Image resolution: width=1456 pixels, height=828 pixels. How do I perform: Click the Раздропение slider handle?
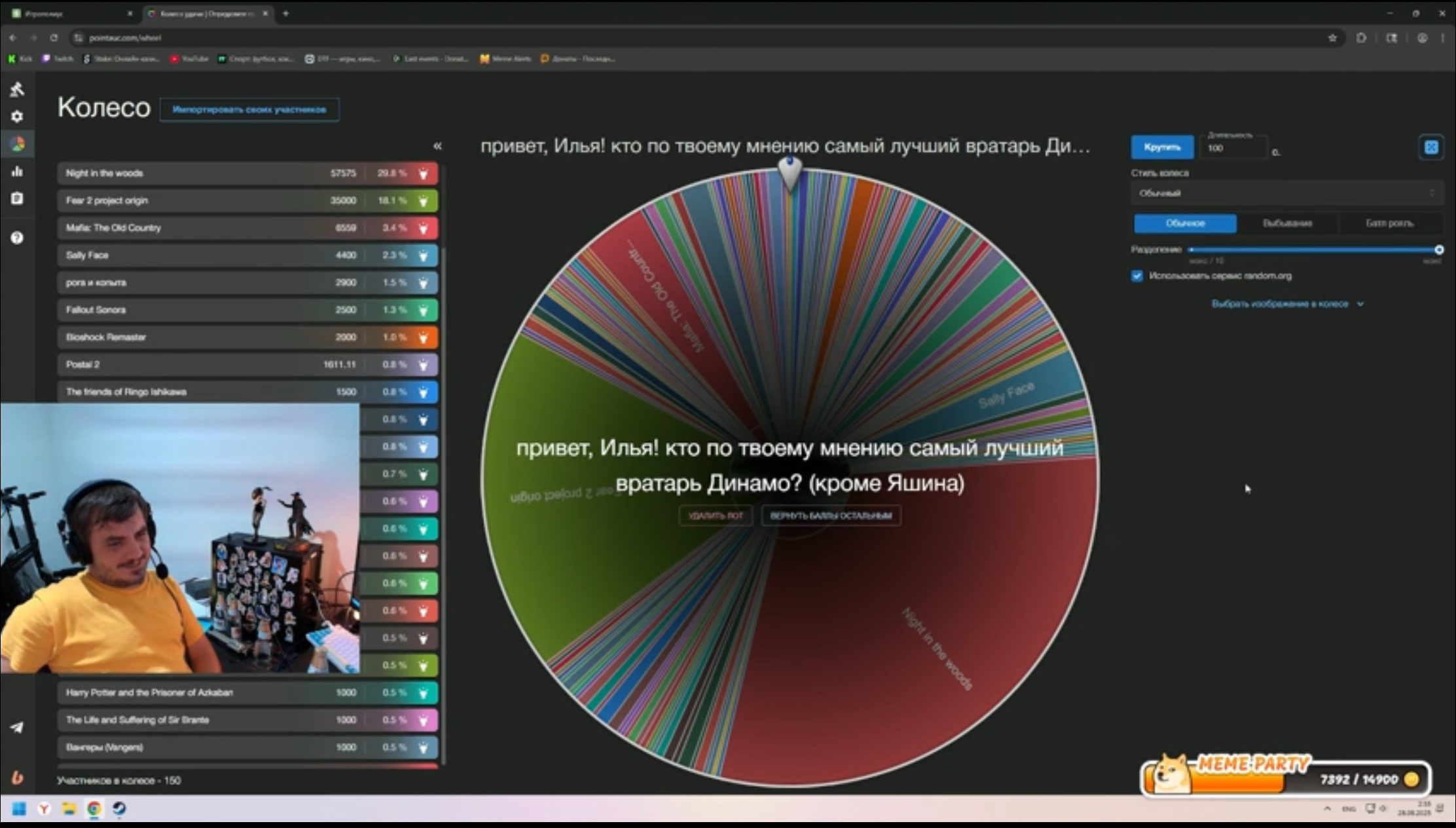1439,250
